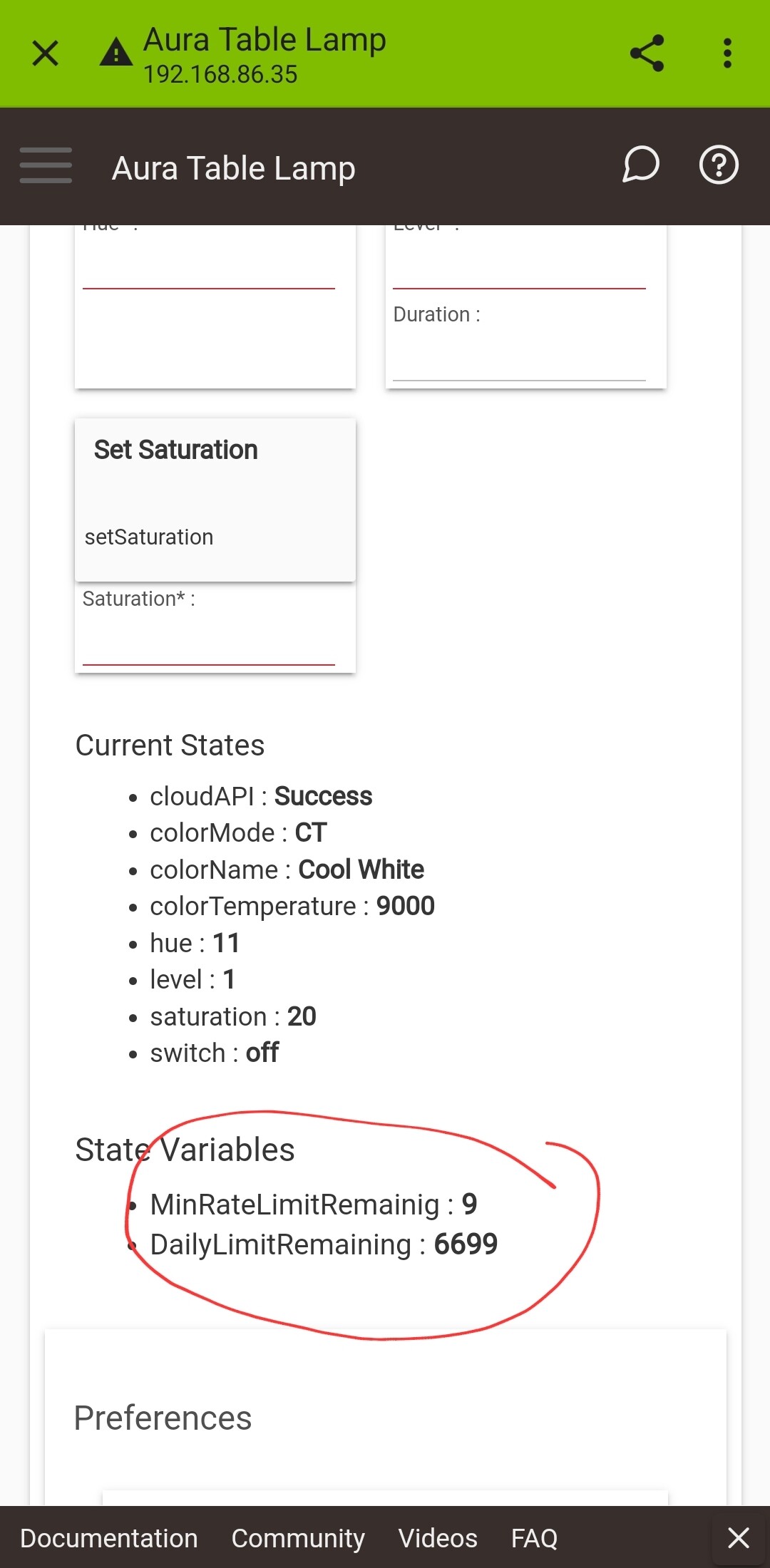
Task: Open the Documentation link
Action: point(109,1538)
